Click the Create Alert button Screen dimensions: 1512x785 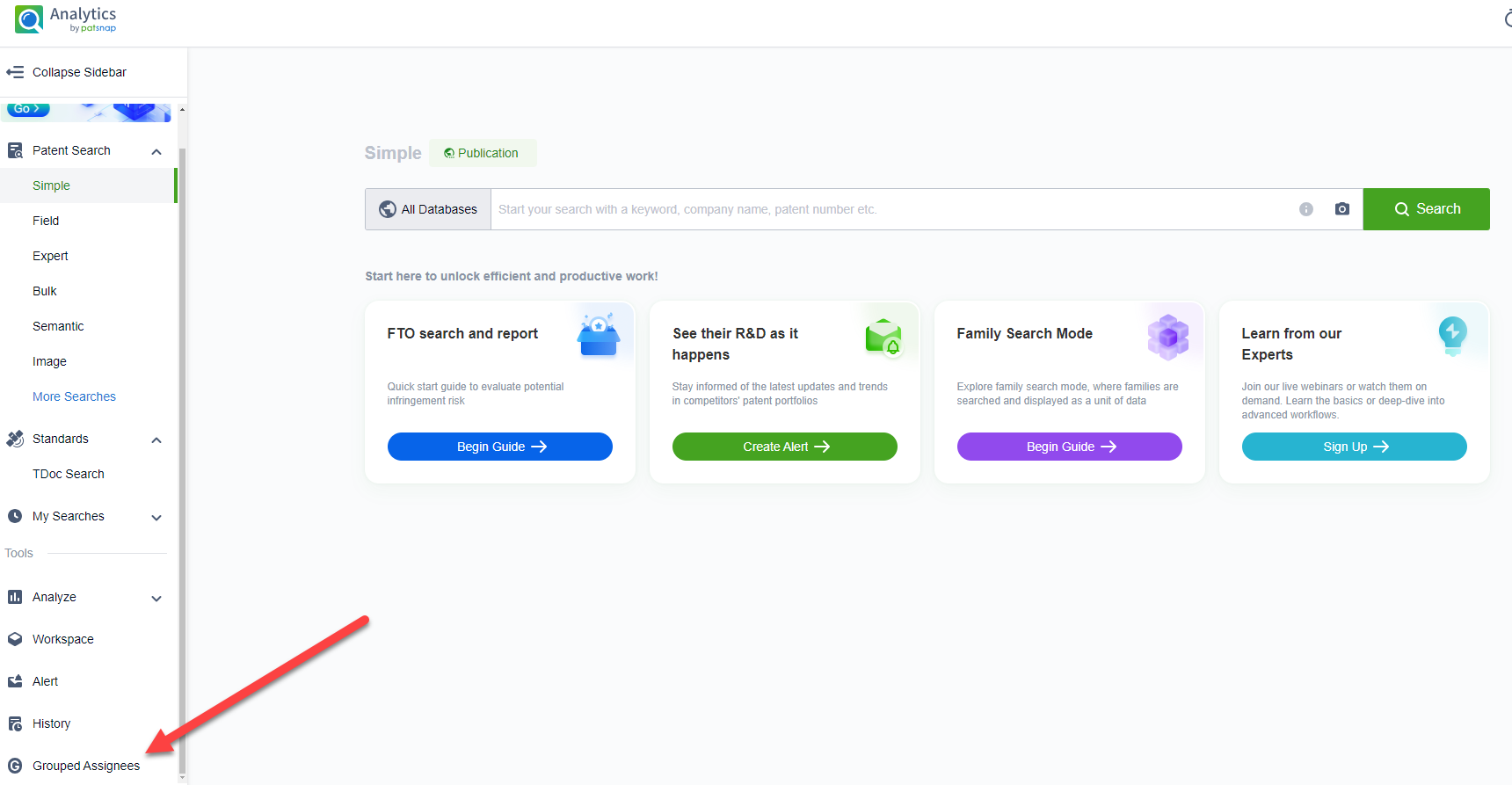(784, 447)
